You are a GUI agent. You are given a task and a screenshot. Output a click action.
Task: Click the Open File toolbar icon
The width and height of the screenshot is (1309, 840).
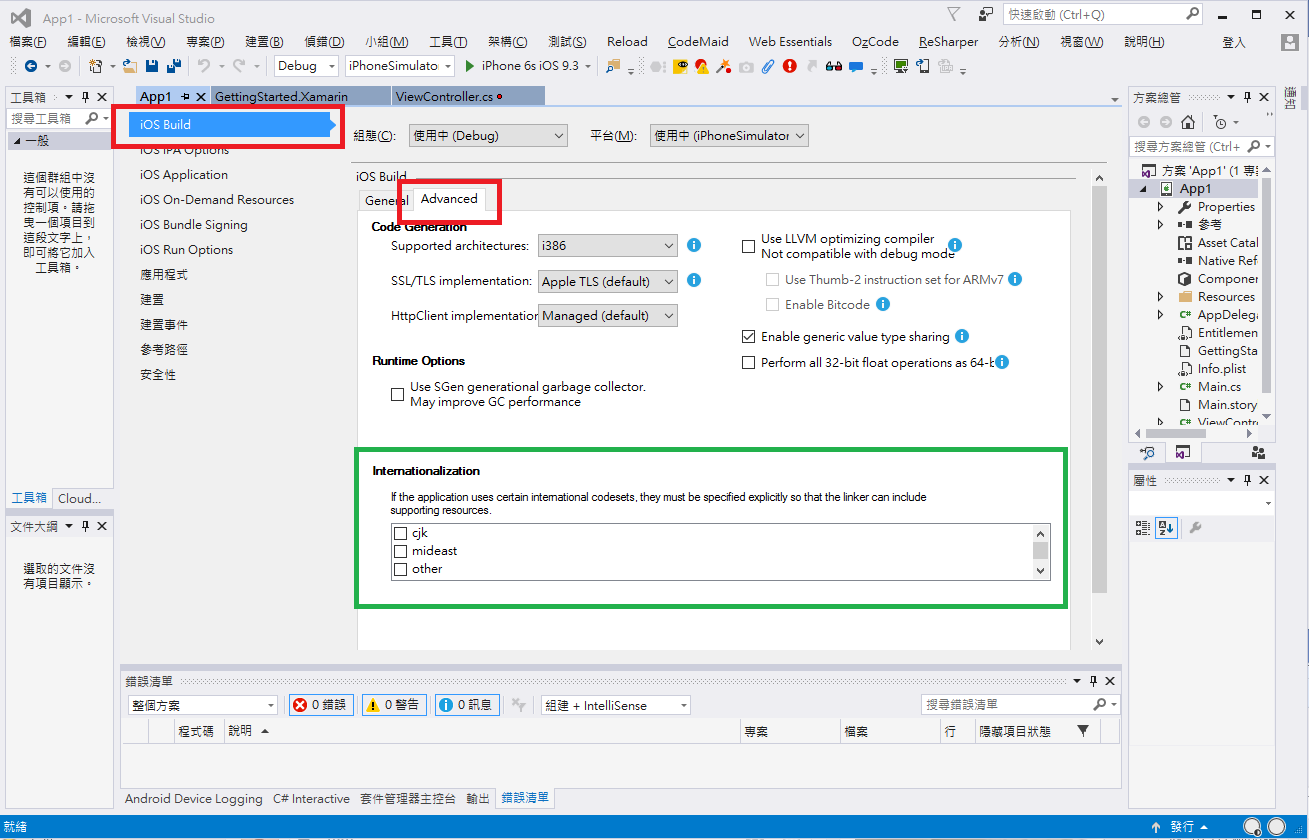130,66
